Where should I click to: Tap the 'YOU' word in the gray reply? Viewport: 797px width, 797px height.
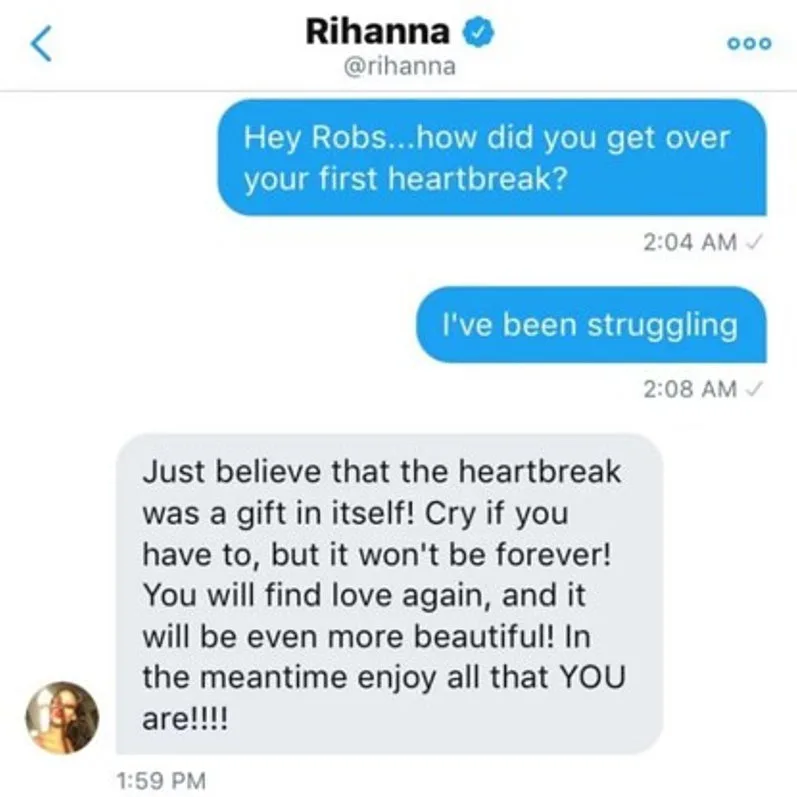[x=592, y=677]
